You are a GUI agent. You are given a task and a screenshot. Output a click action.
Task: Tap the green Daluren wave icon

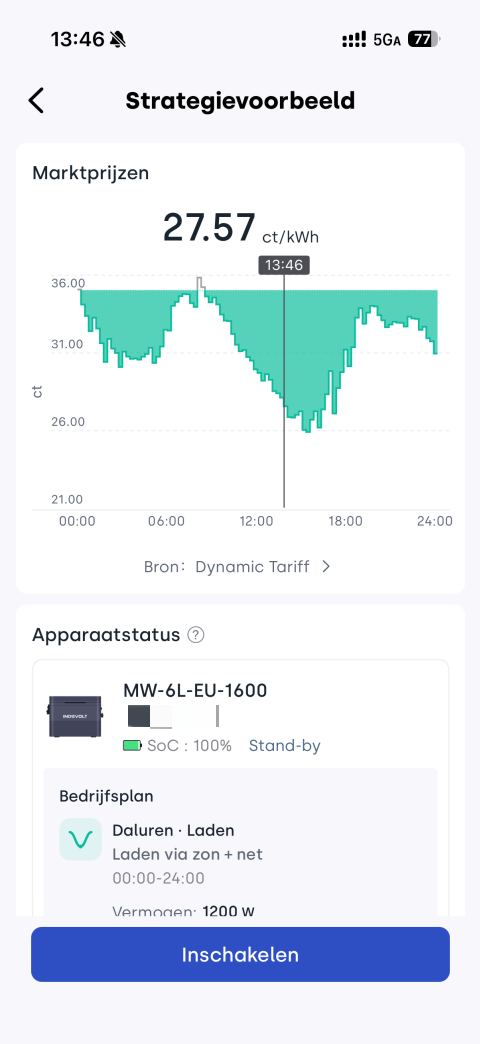pos(81,840)
